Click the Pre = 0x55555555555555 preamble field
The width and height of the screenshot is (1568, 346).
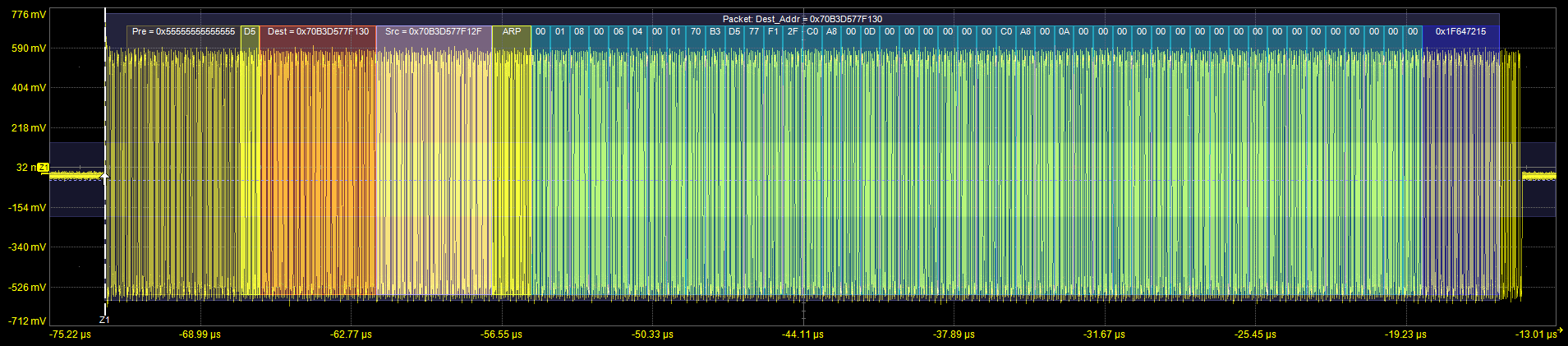click(183, 32)
